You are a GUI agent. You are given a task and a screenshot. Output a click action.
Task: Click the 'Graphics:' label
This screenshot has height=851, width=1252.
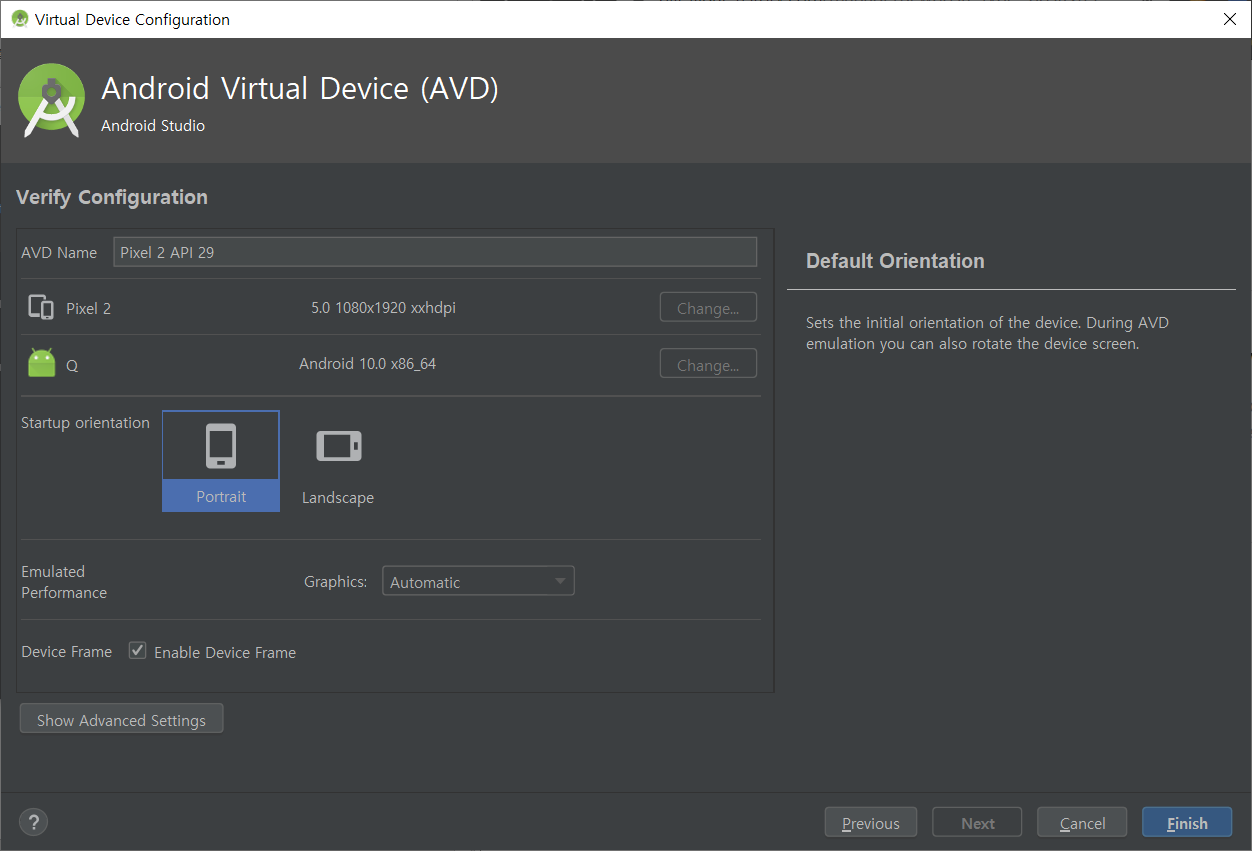coord(335,581)
